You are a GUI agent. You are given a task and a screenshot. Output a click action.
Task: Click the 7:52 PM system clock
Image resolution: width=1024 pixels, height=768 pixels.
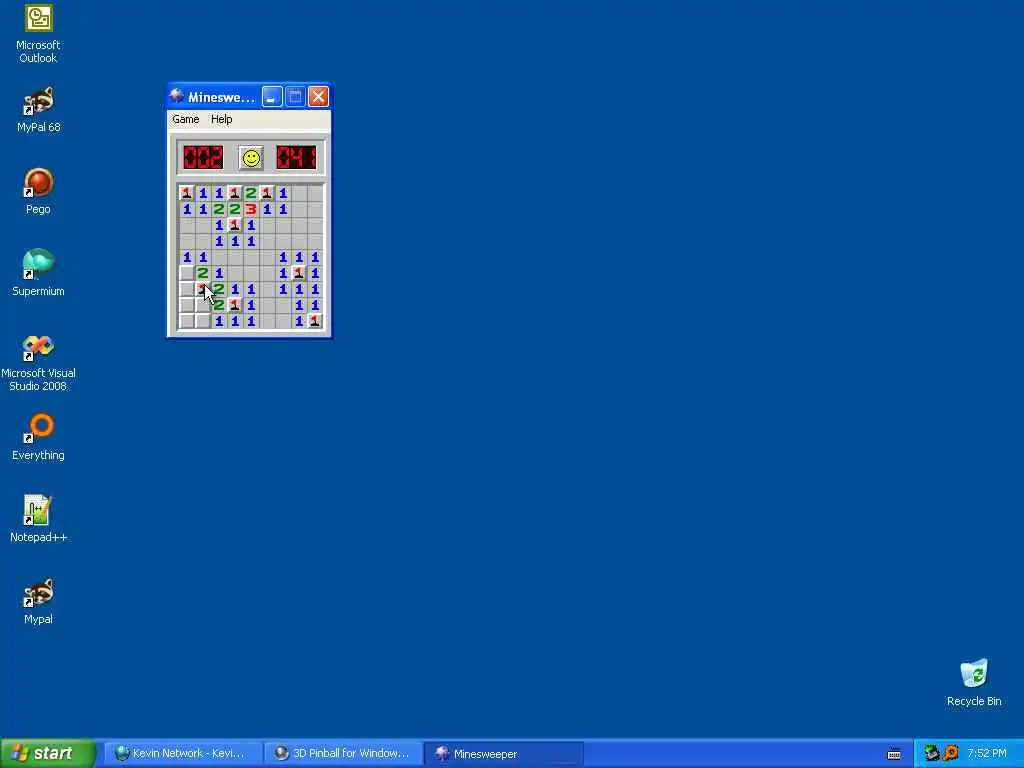(x=987, y=753)
